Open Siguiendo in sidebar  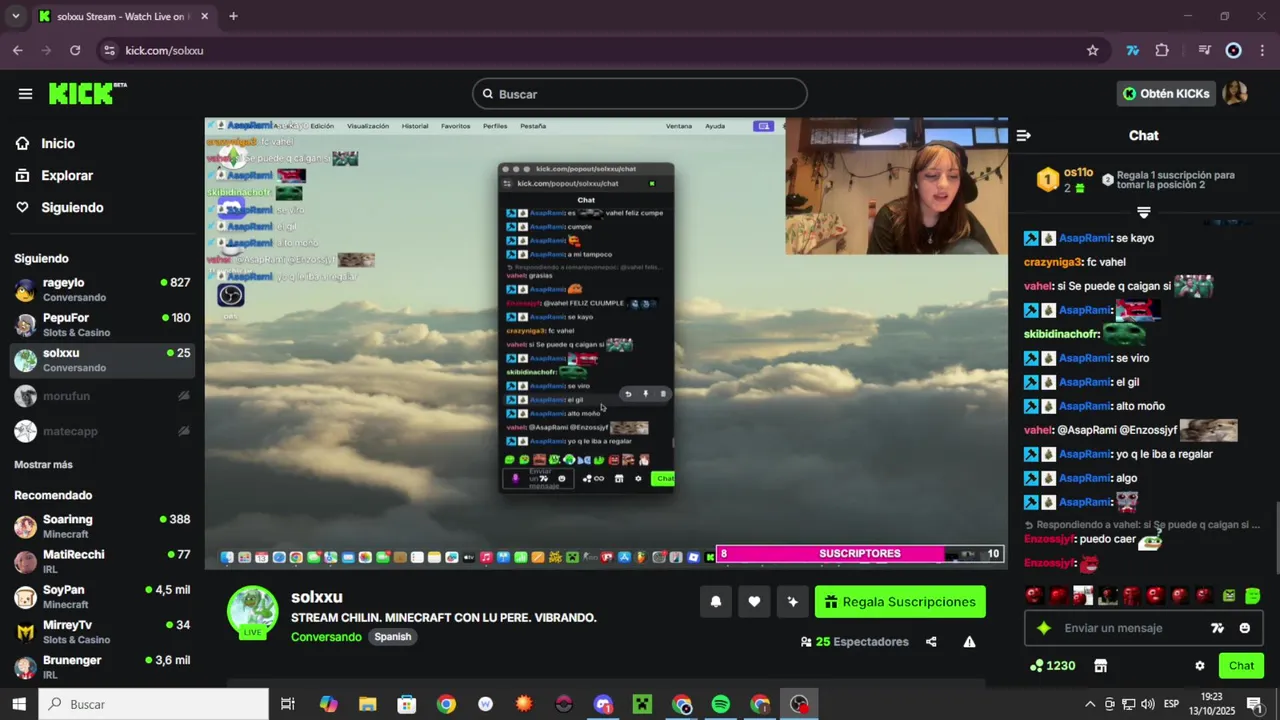point(72,207)
